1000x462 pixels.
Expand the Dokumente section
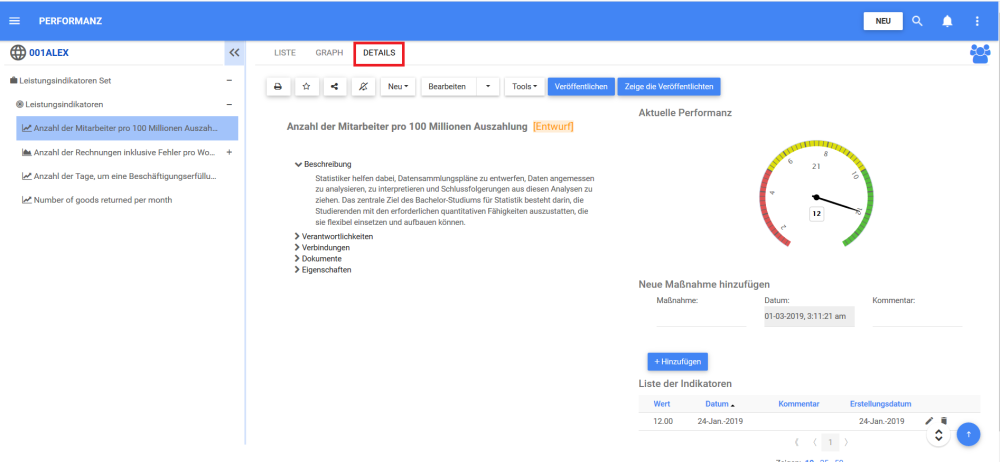point(318,258)
